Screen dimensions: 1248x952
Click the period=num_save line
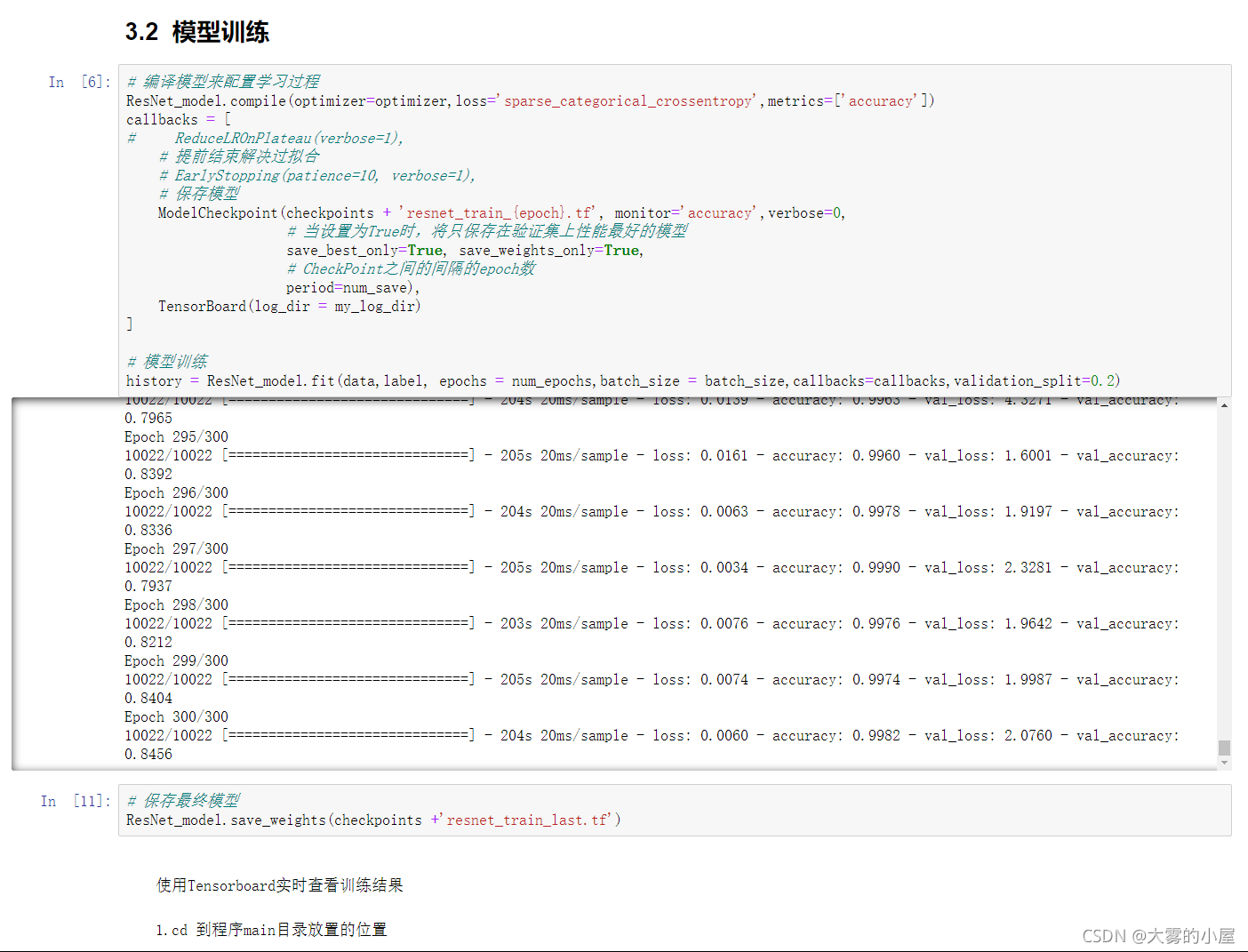click(353, 288)
